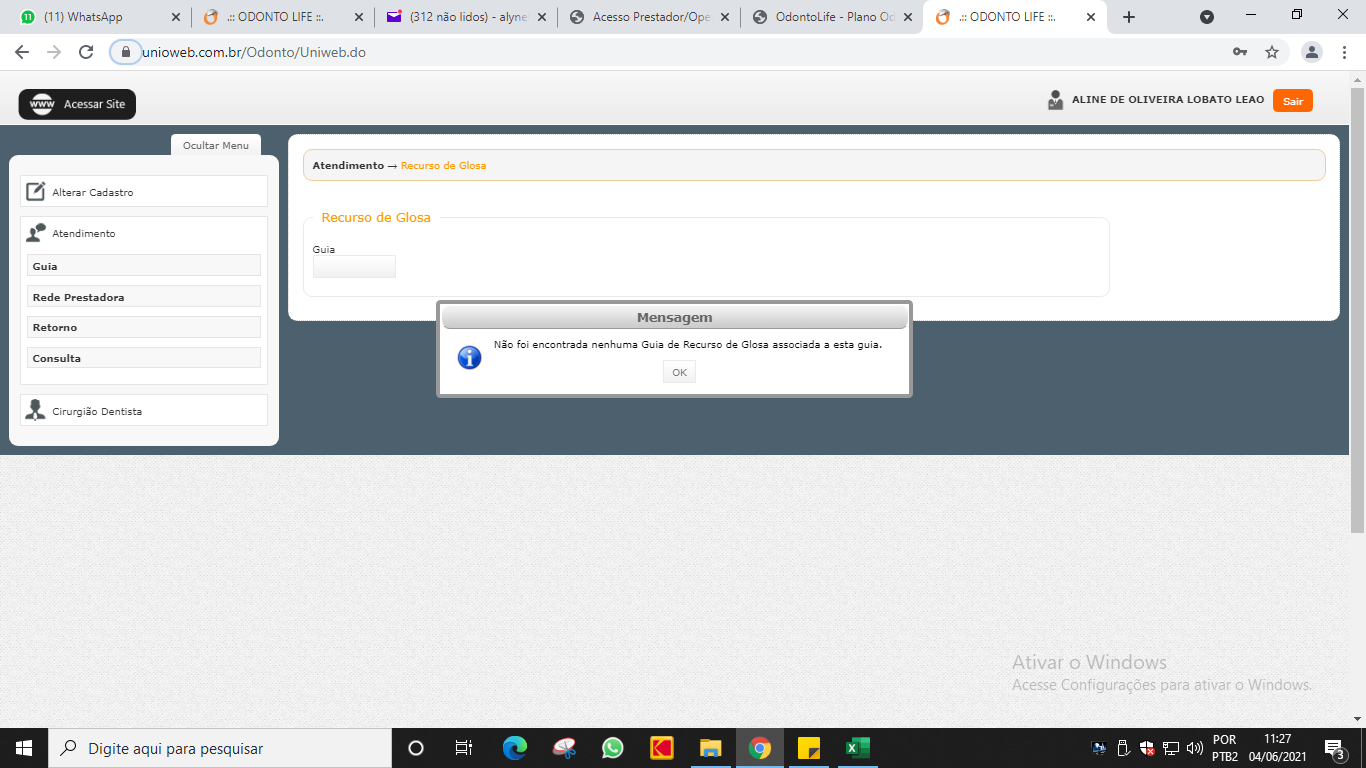The width and height of the screenshot is (1366, 768).
Task: Switch to the OdontoLife - Plano tab
Action: (833, 17)
